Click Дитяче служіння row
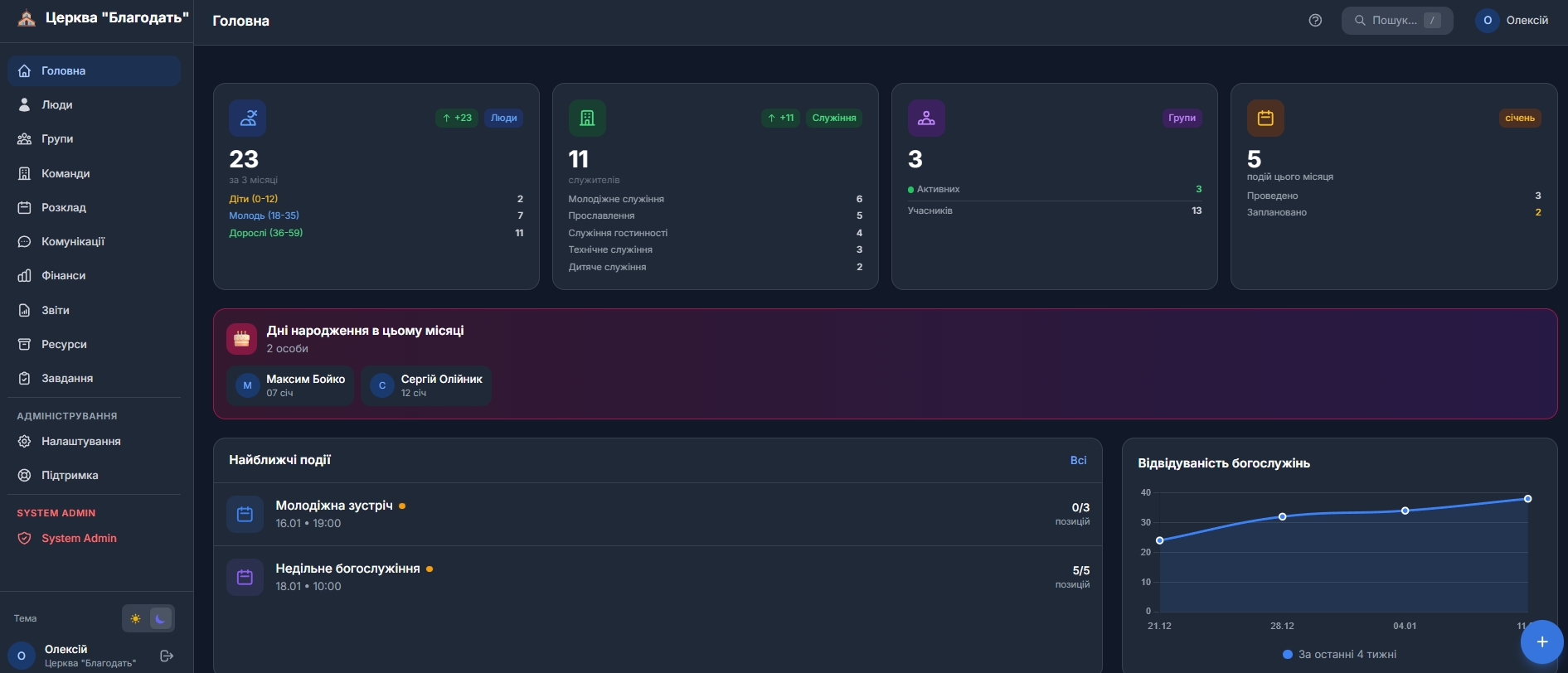 click(x=716, y=267)
